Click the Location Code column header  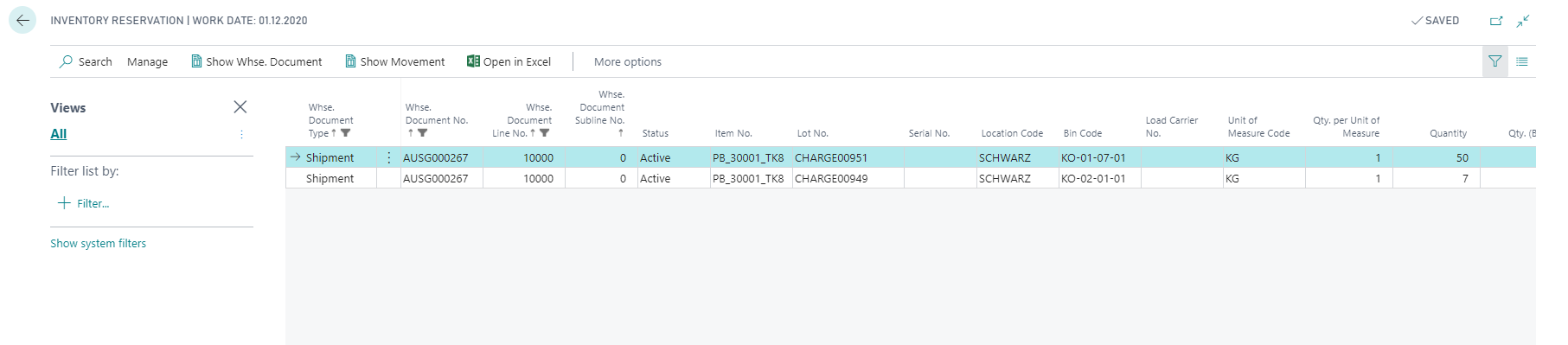[1012, 133]
